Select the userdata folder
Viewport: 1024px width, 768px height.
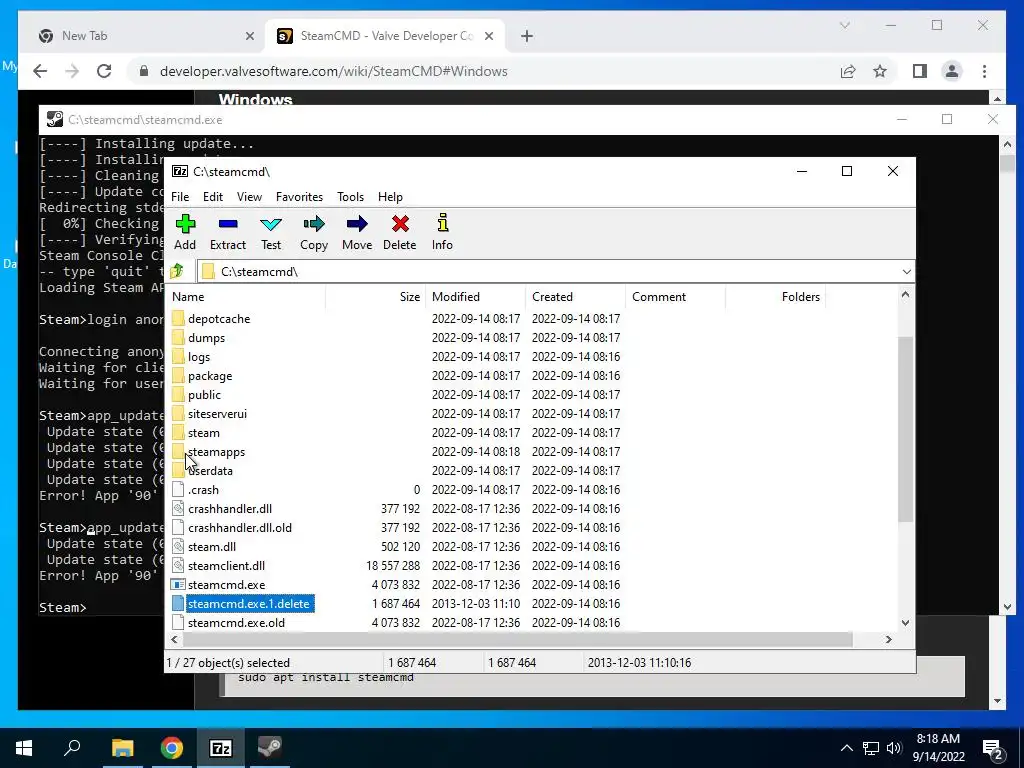[210, 470]
